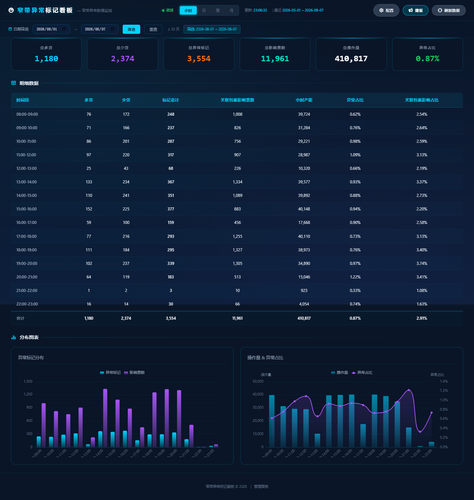Click the circular refresh icon in the header
The image size is (474, 500).
pos(440,10)
